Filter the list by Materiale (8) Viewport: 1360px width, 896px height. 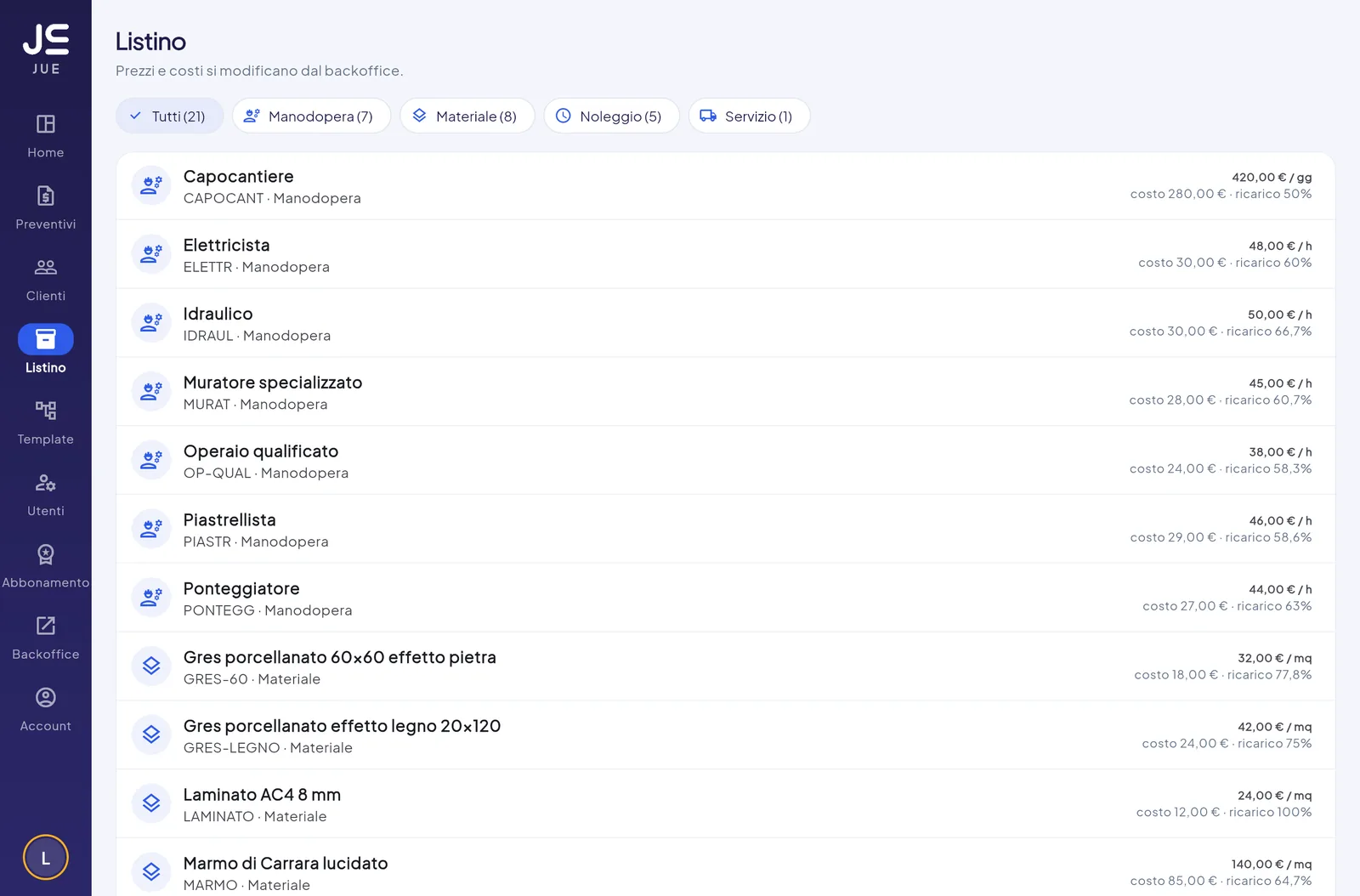[x=467, y=116]
